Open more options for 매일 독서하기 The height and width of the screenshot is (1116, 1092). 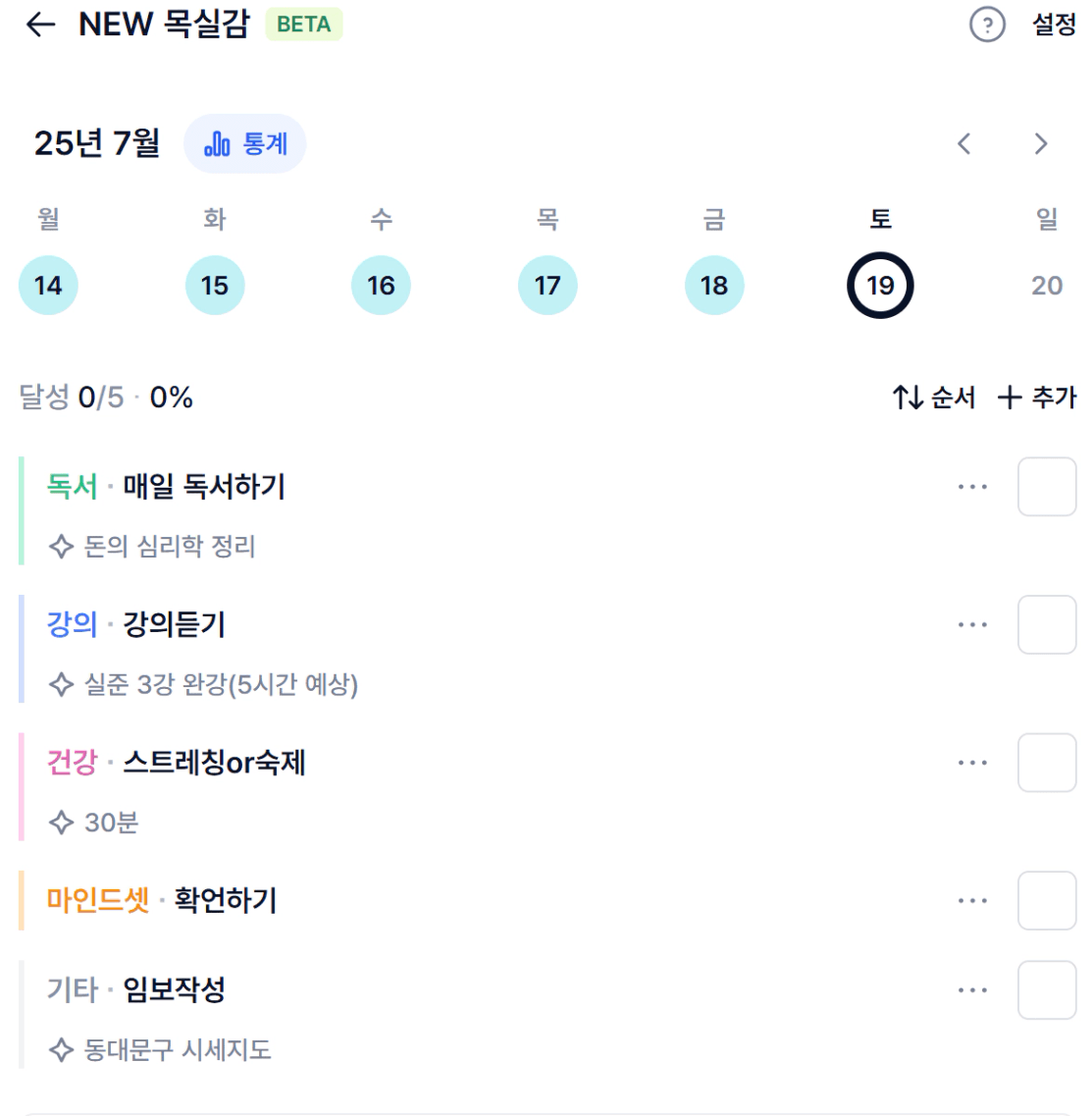[972, 487]
